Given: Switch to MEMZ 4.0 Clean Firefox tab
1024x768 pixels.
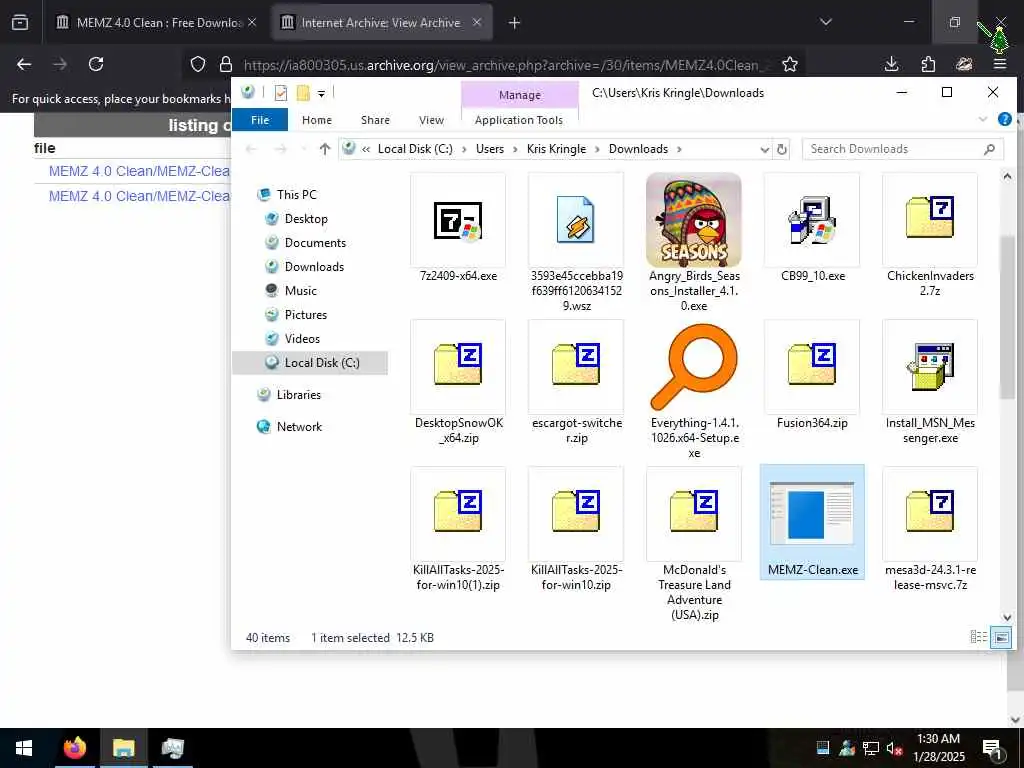Looking at the screenshot, I should (155, 23).
